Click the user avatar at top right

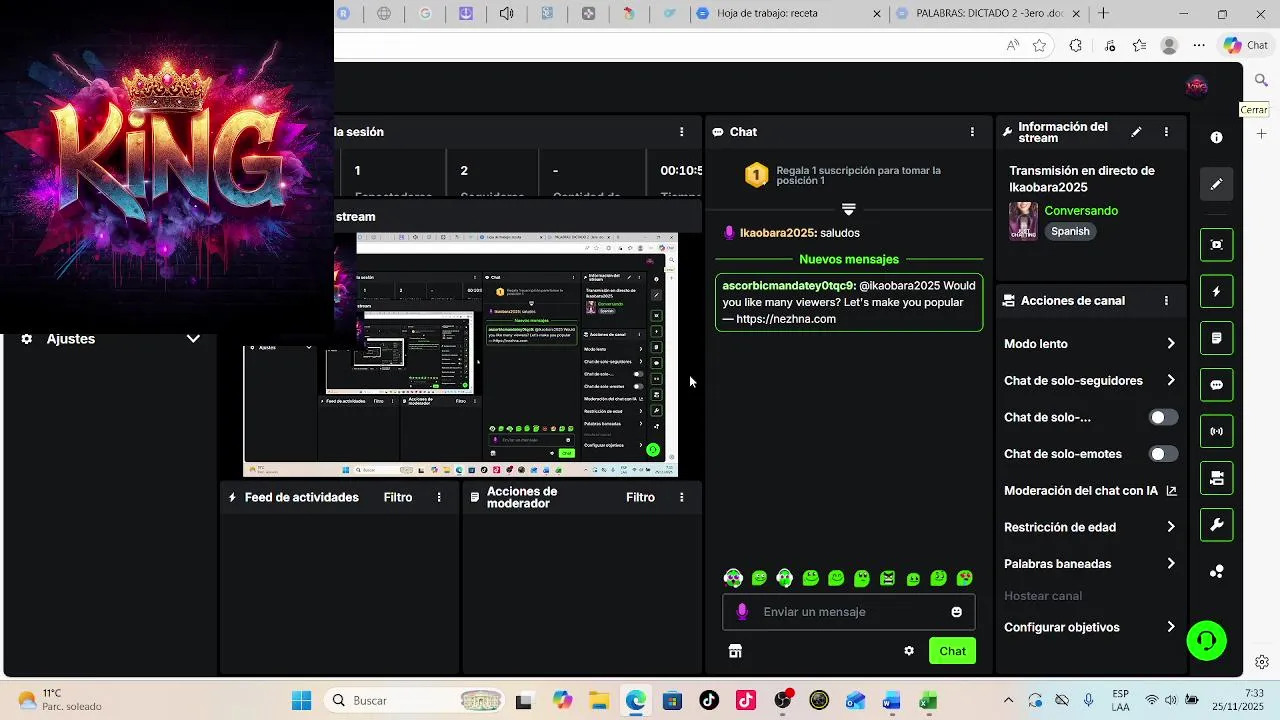(1197, 86)
